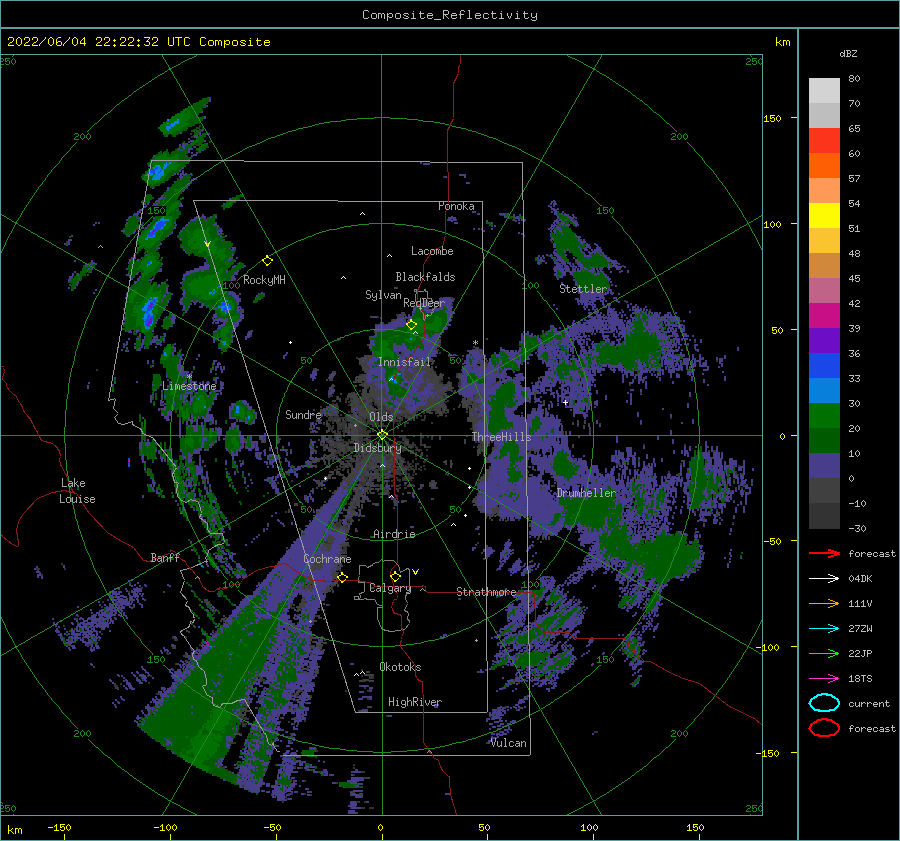Click the dBZ legend heading

[848, 53]
